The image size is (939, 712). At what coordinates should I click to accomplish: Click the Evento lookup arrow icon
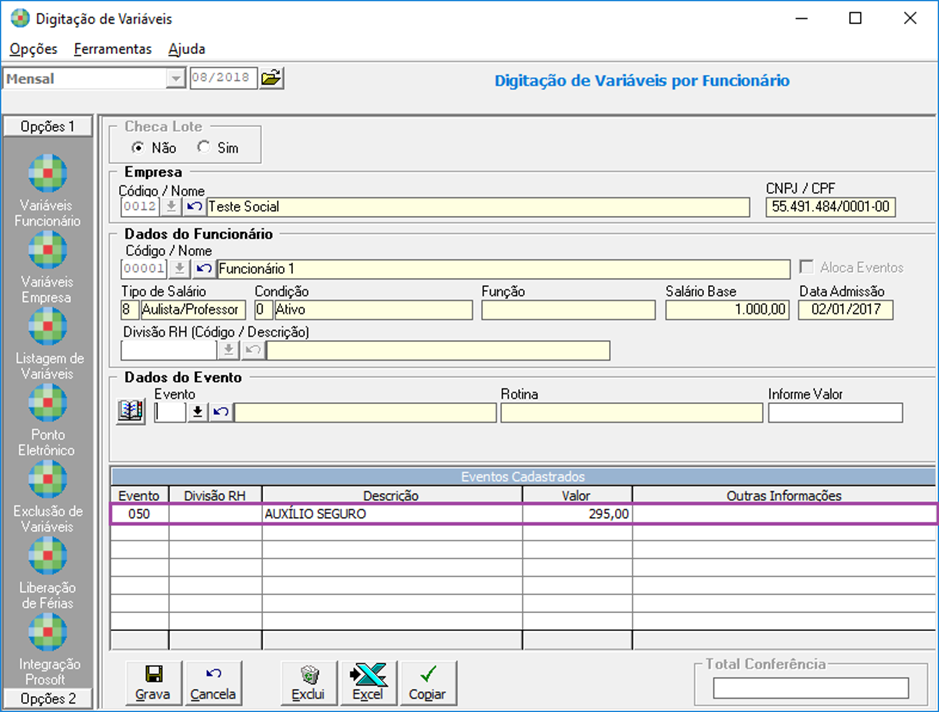click(x=197, y=412)
